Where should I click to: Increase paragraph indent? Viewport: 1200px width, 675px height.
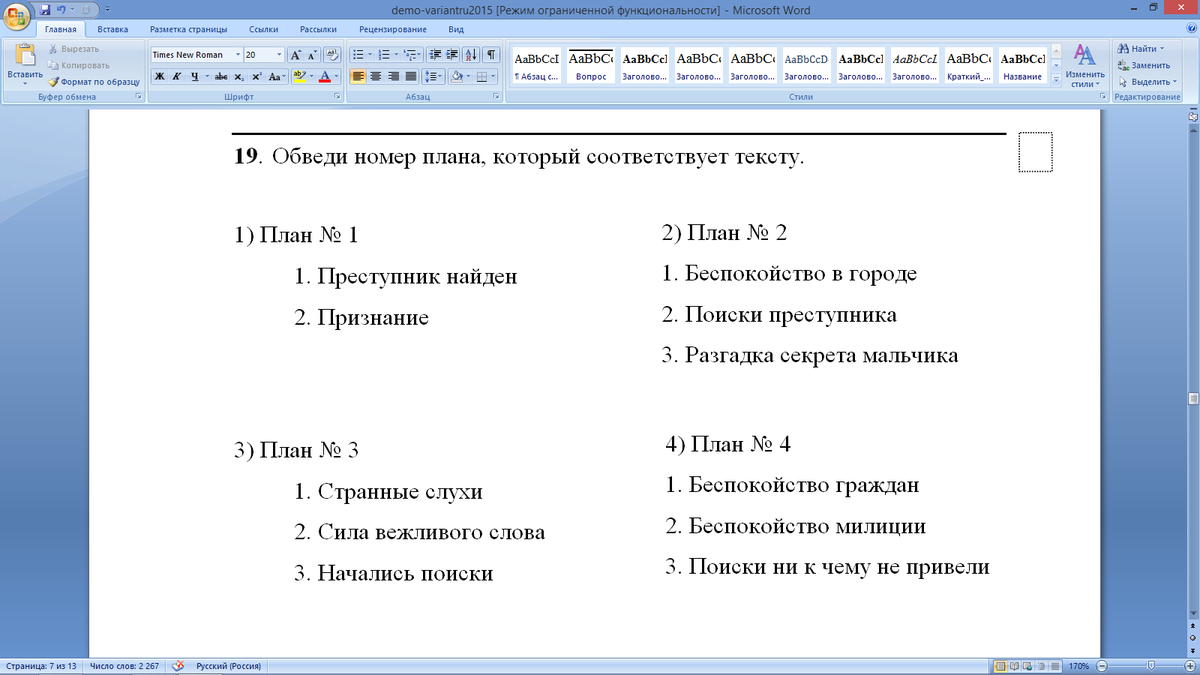[x=452, y=55]
